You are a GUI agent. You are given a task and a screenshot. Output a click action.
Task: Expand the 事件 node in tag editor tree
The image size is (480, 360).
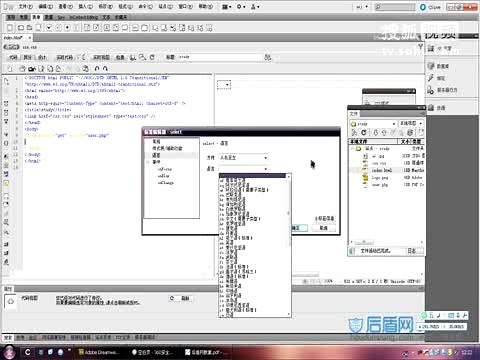pos(148,162)
